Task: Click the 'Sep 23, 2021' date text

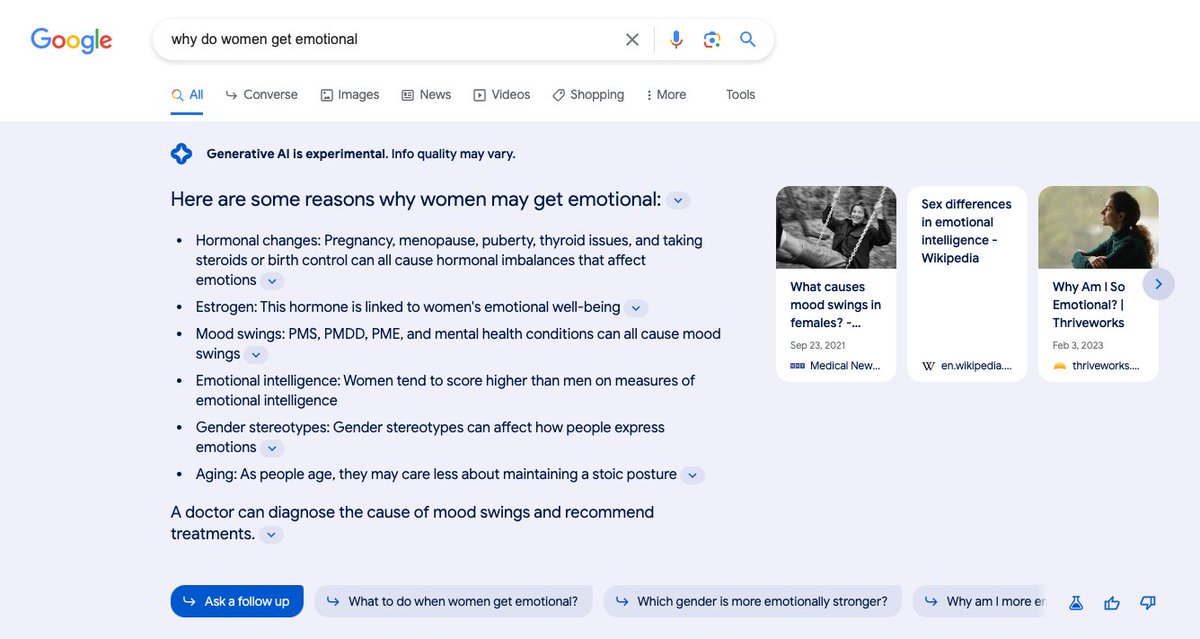Action: click(818, 345)
